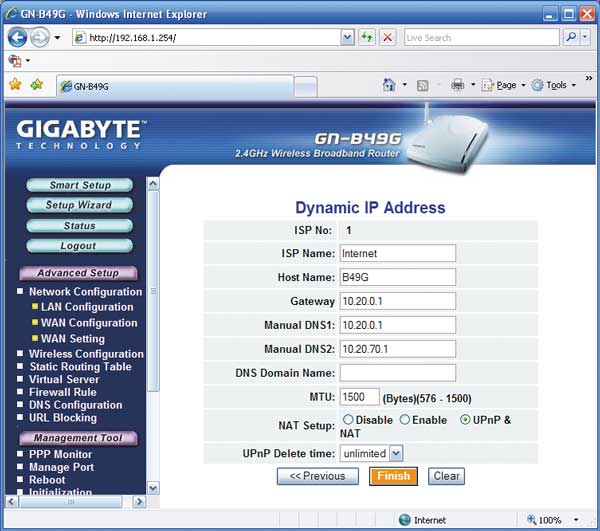
Task: Click the Manual DNS1 input field
Action: 398,325
